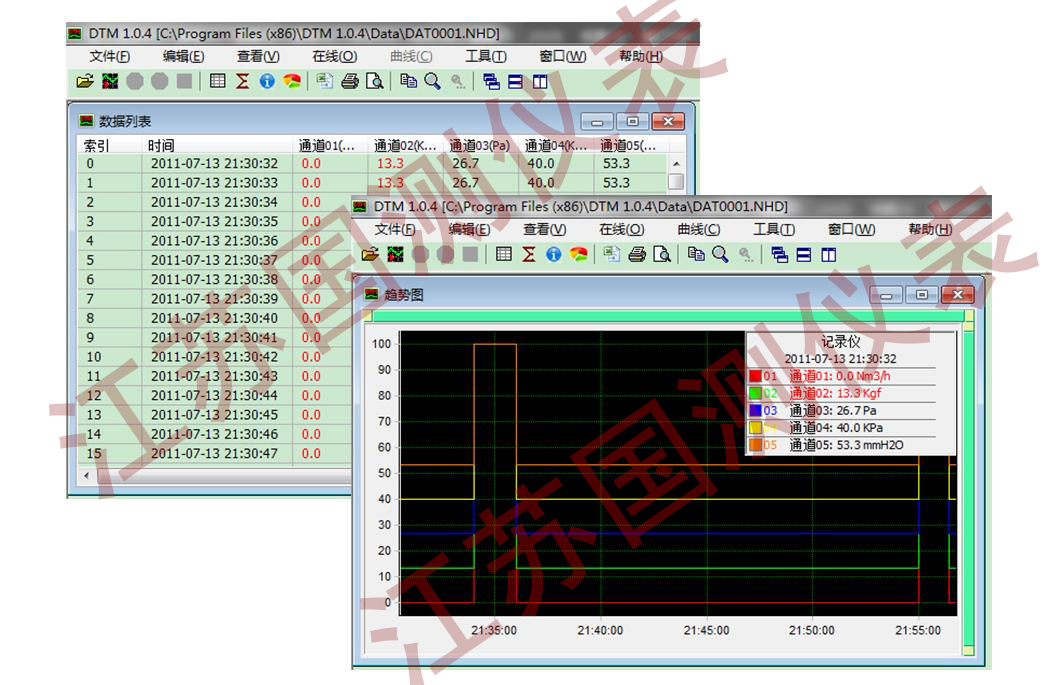Click the 13.3 value in row 0
This screenshot has width=1046, height=685.
pyautogui.click(x=390, y=163)
